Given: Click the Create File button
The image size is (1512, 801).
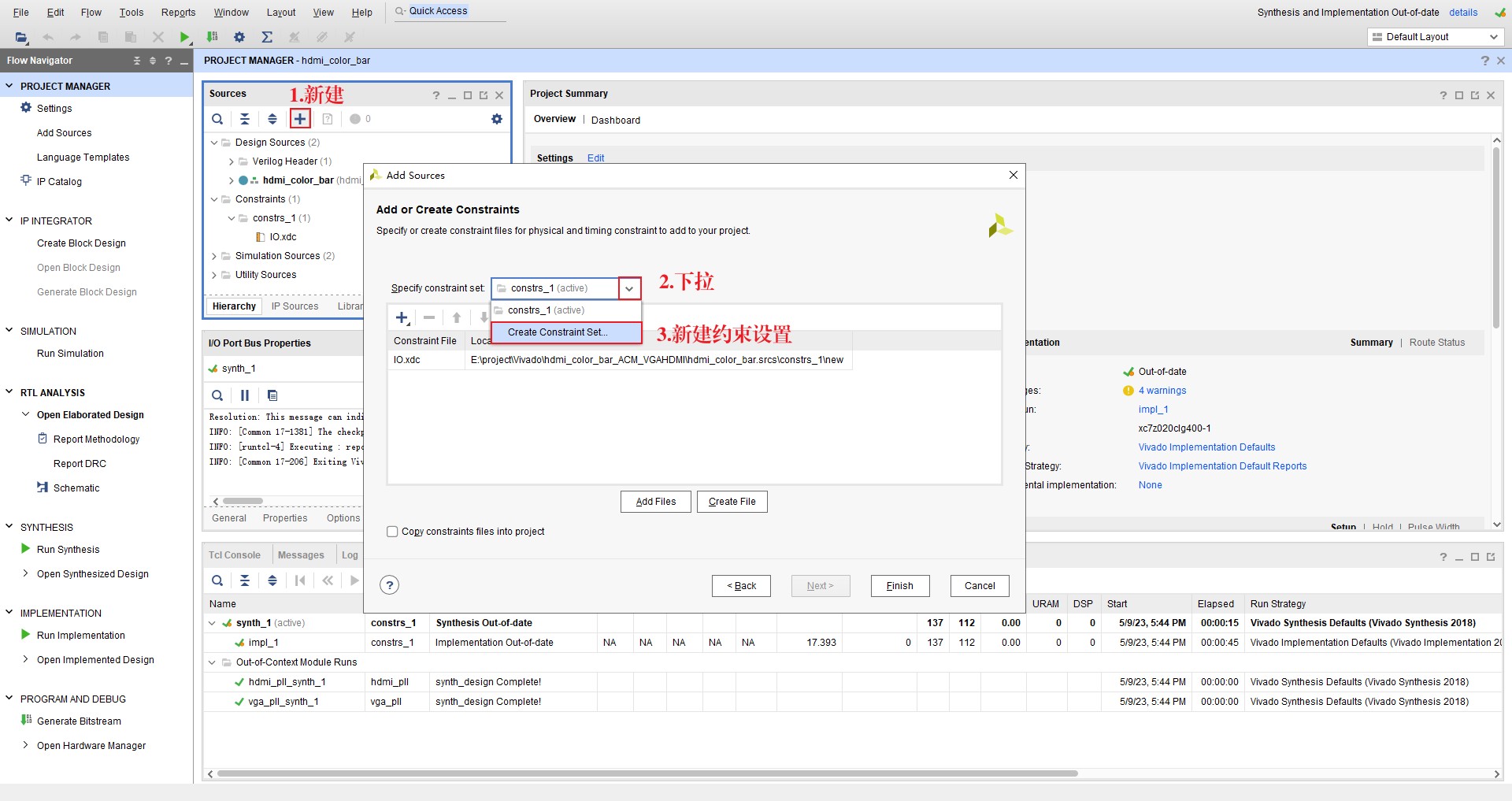Looking at the screenshot, I should tap(732, 502).
